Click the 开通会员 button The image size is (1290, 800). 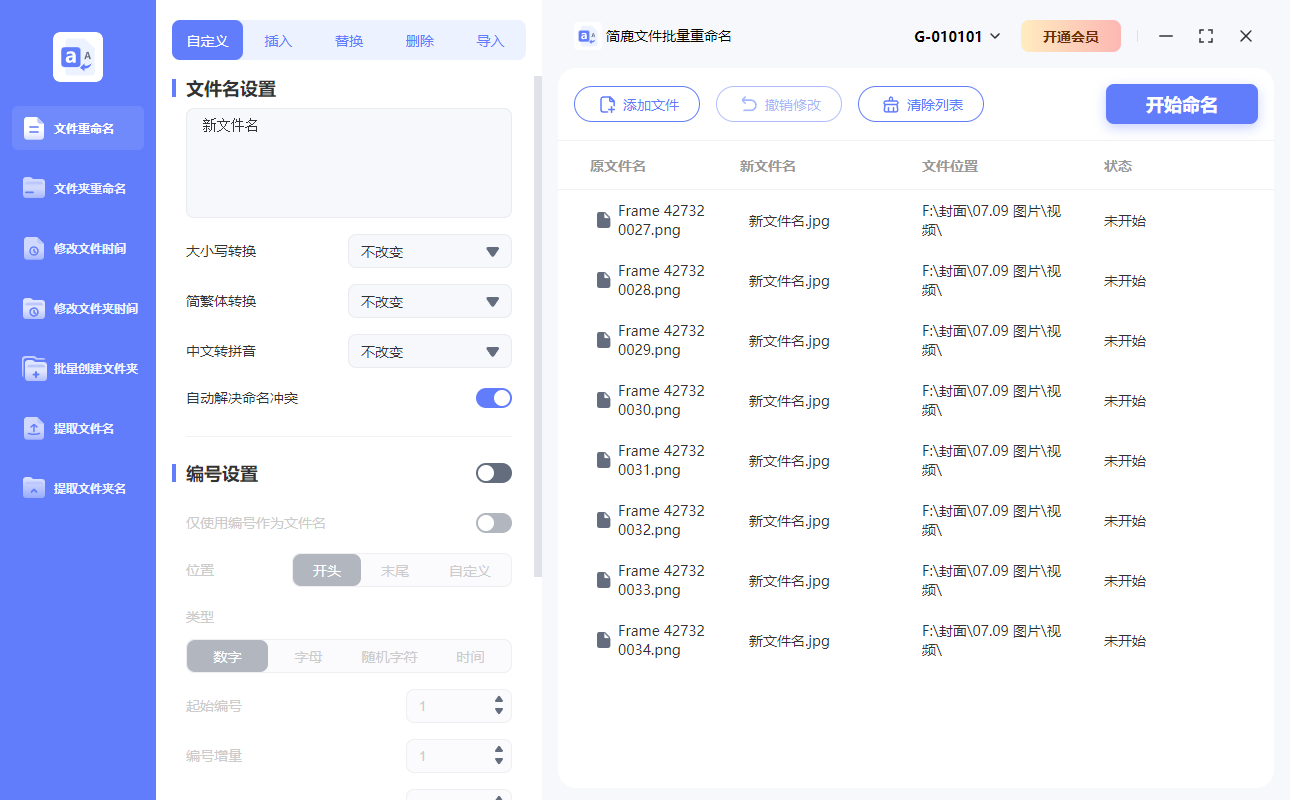tap(1071, 37)
